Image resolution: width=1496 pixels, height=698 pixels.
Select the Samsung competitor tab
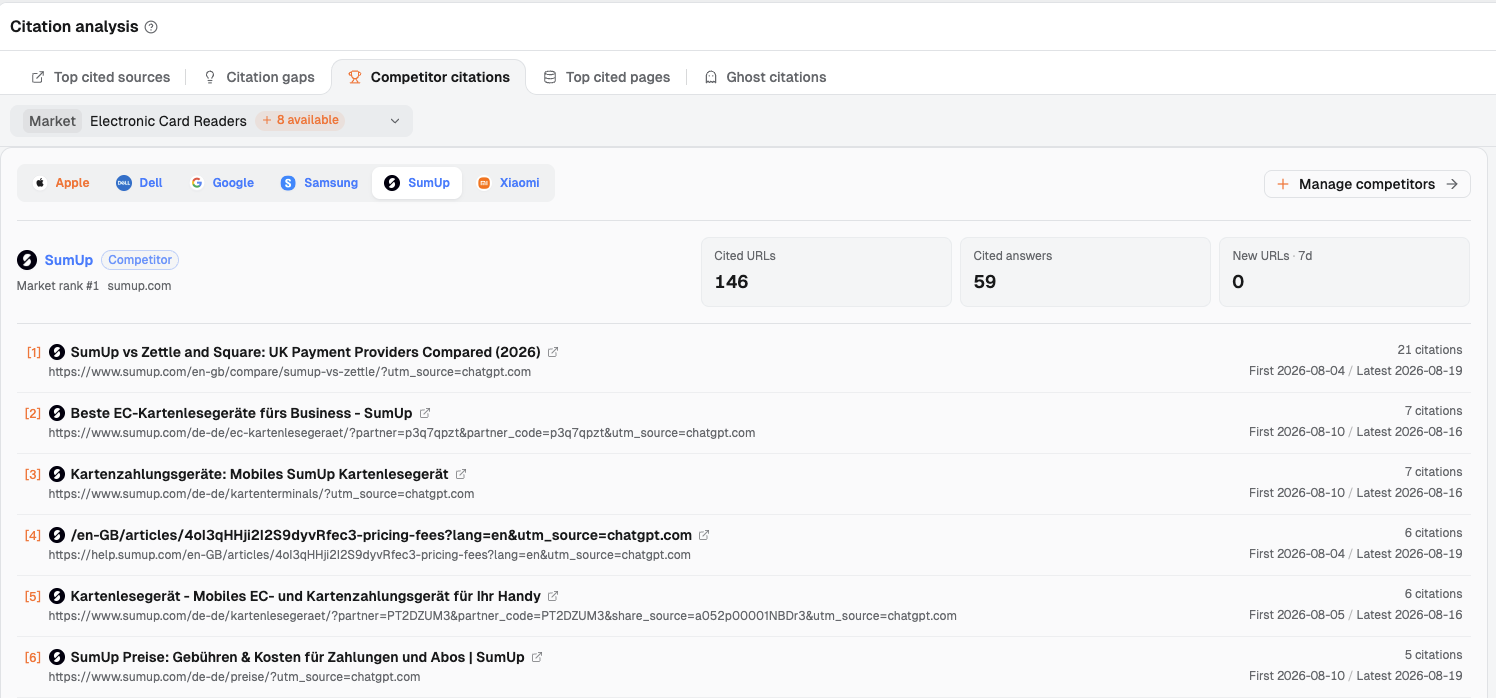tap(319, 183)
